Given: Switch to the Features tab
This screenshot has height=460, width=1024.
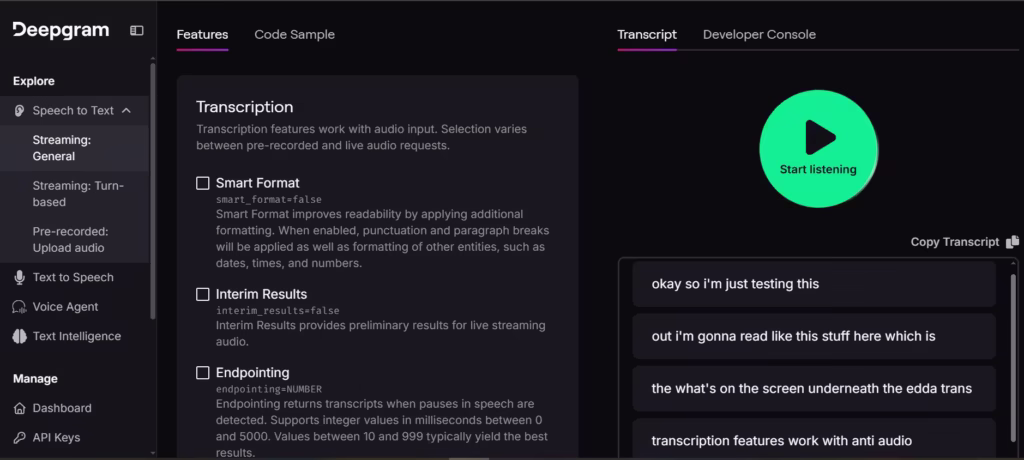Looking at the screenshot, I should coord(202,35).
